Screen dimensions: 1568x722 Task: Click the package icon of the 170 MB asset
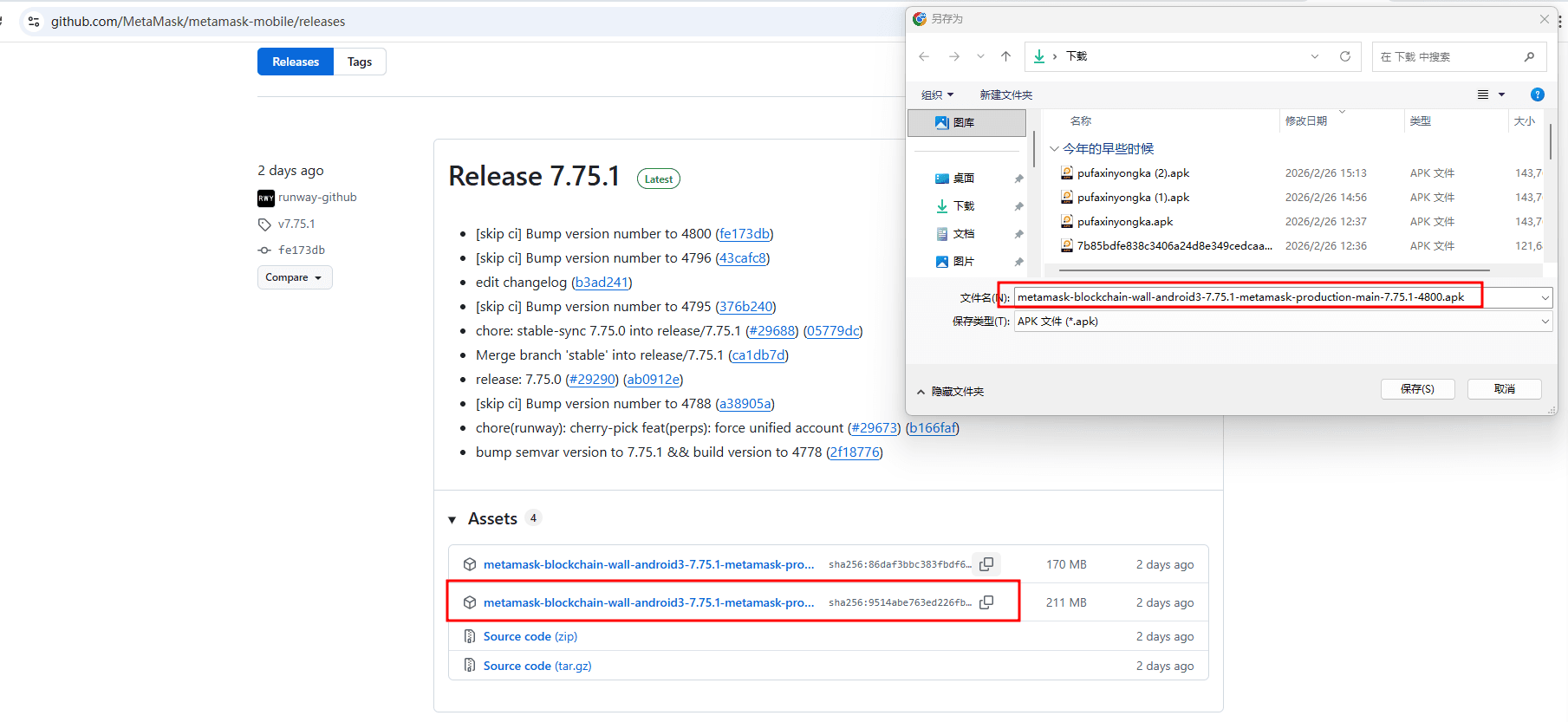point(470,564)
